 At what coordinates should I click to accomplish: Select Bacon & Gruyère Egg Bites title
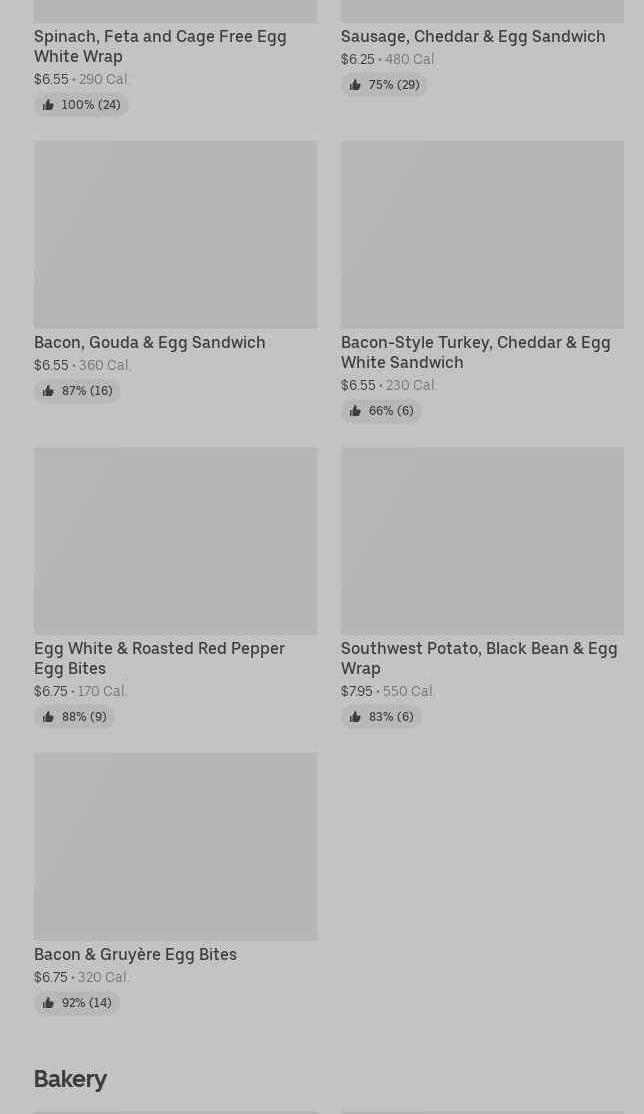tap(135, 954)
